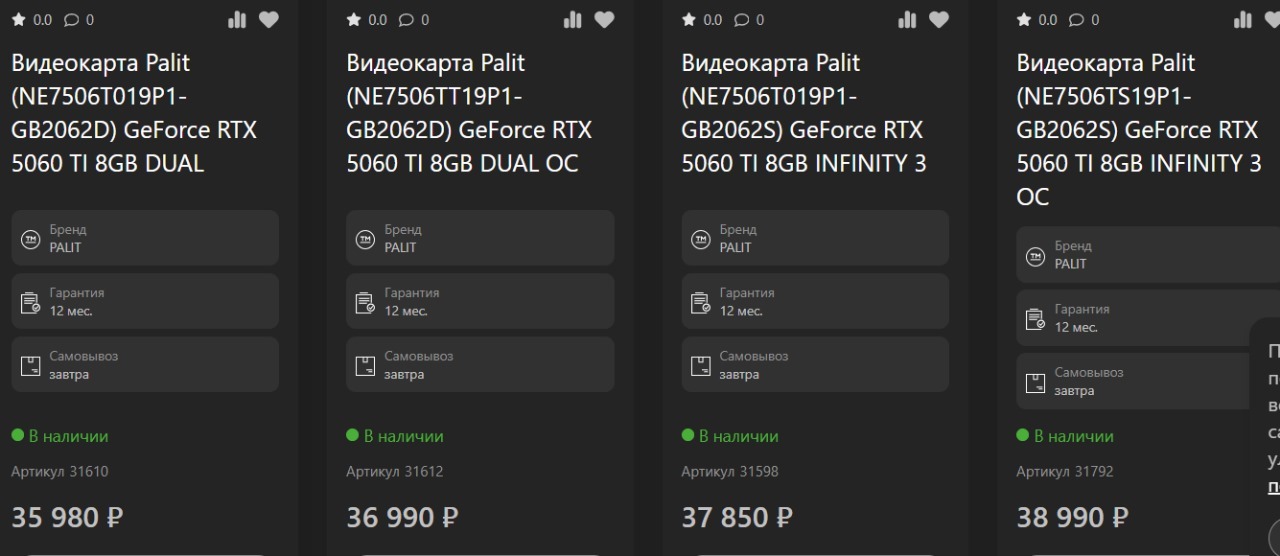Favorite the INFINITY 3 card with heart icon

[x=938, y=19]
